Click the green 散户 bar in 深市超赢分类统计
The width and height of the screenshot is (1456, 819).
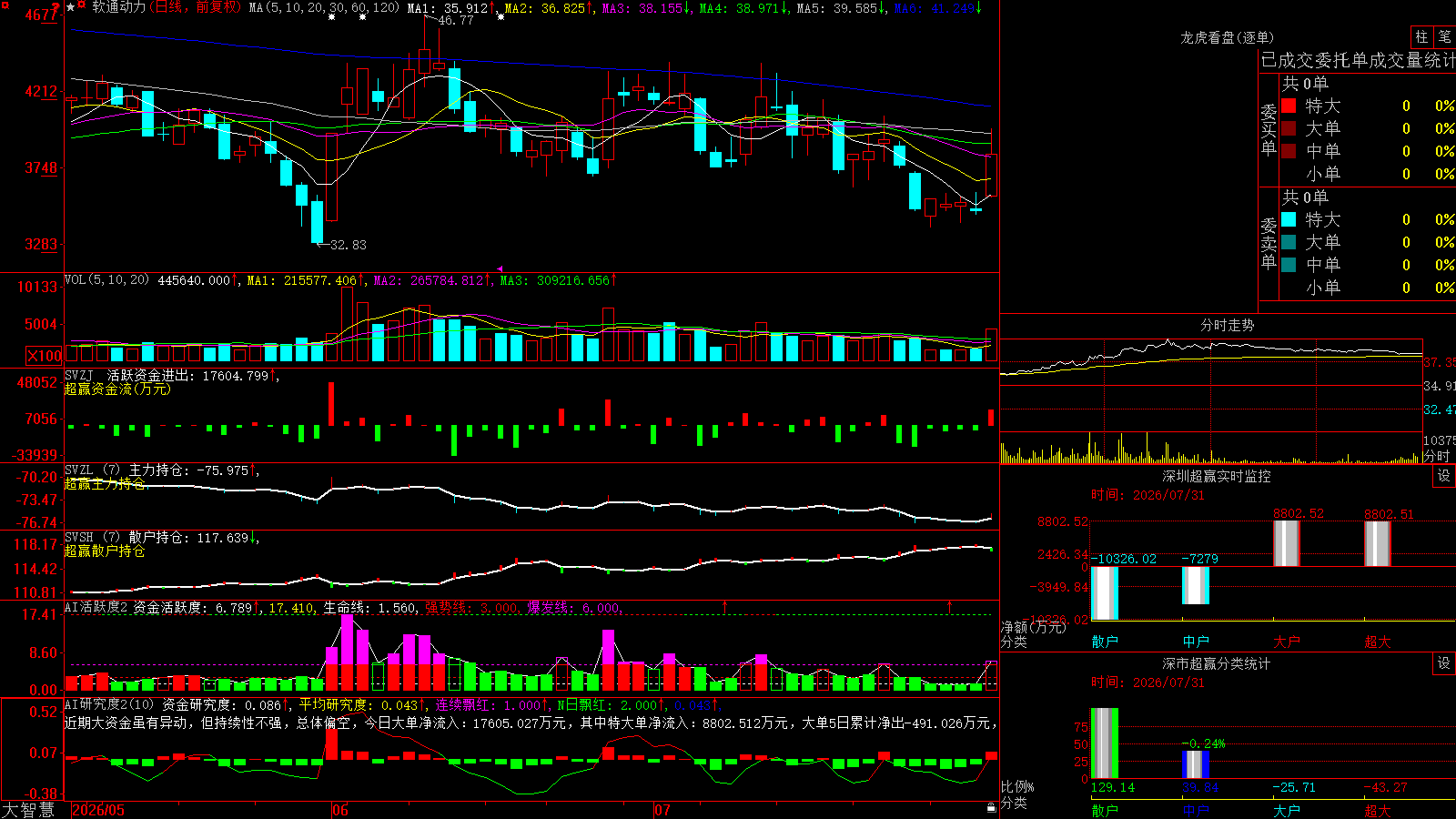pyautogui.click(x=1105, y=743)
